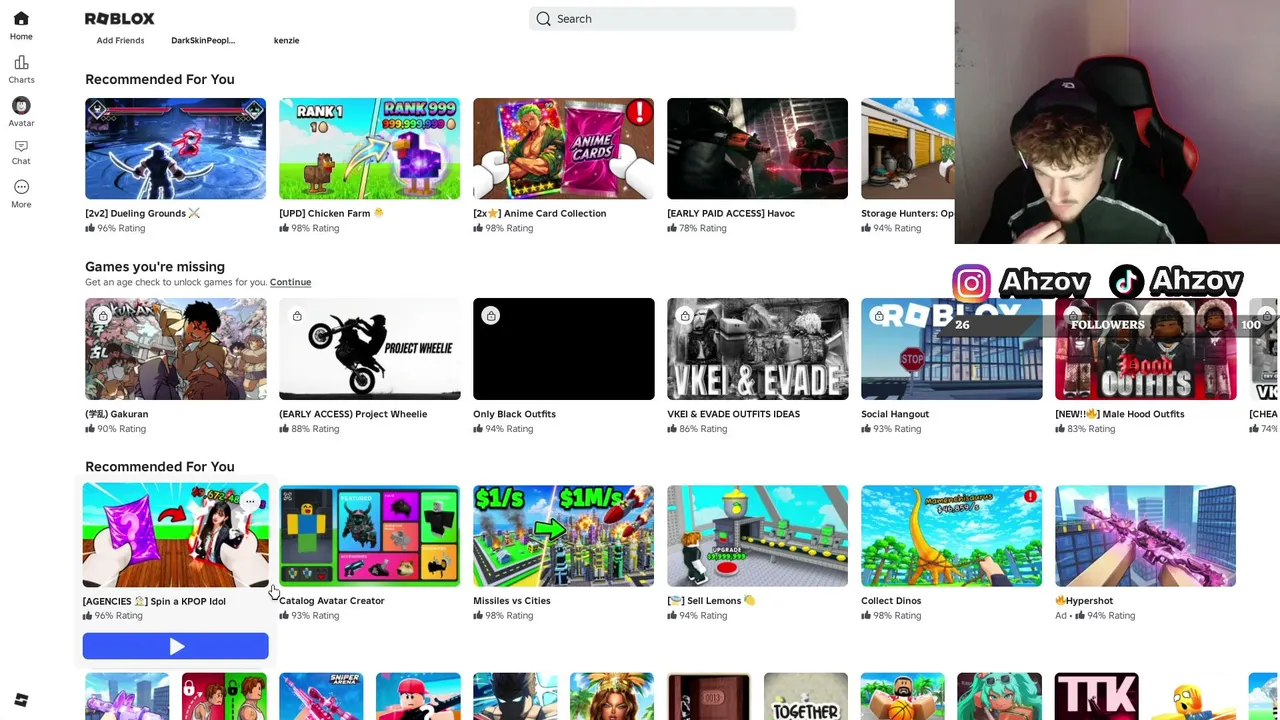Open the Anime Card Collection thumbnail

(563, 149)
